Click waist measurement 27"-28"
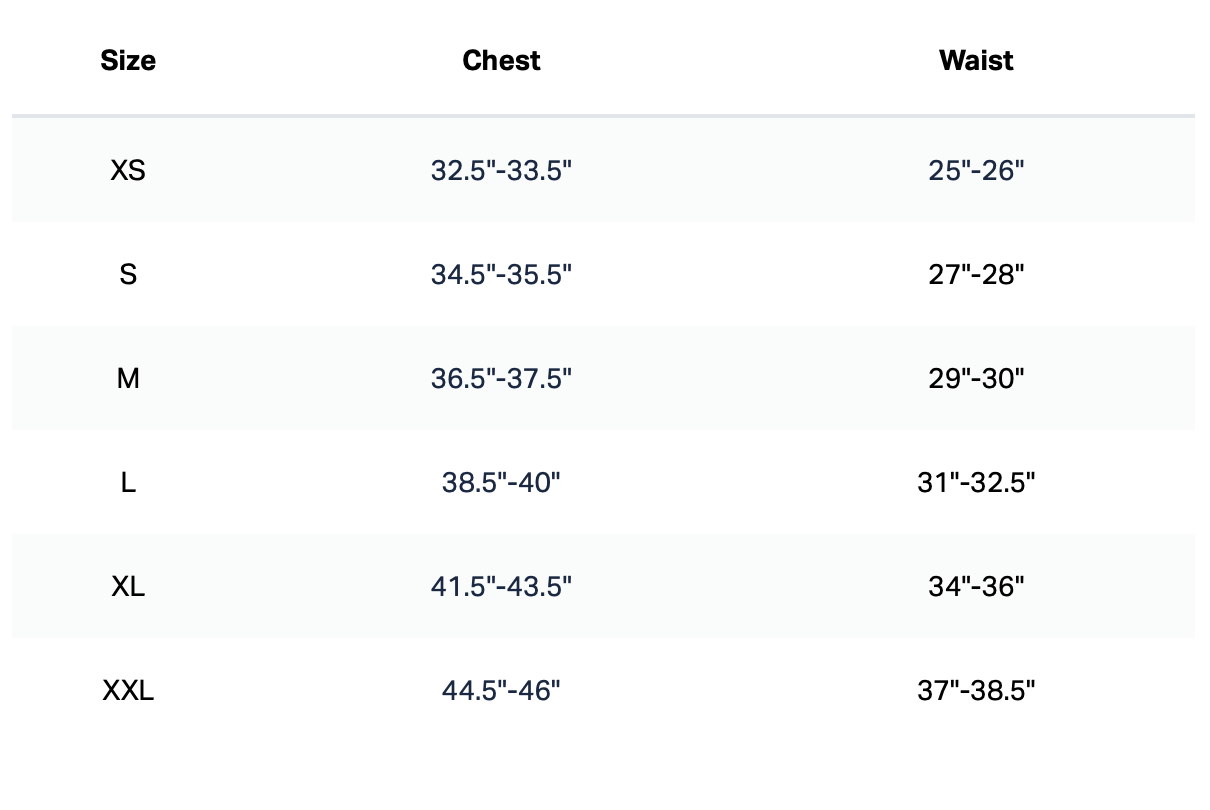 point(976,275)
